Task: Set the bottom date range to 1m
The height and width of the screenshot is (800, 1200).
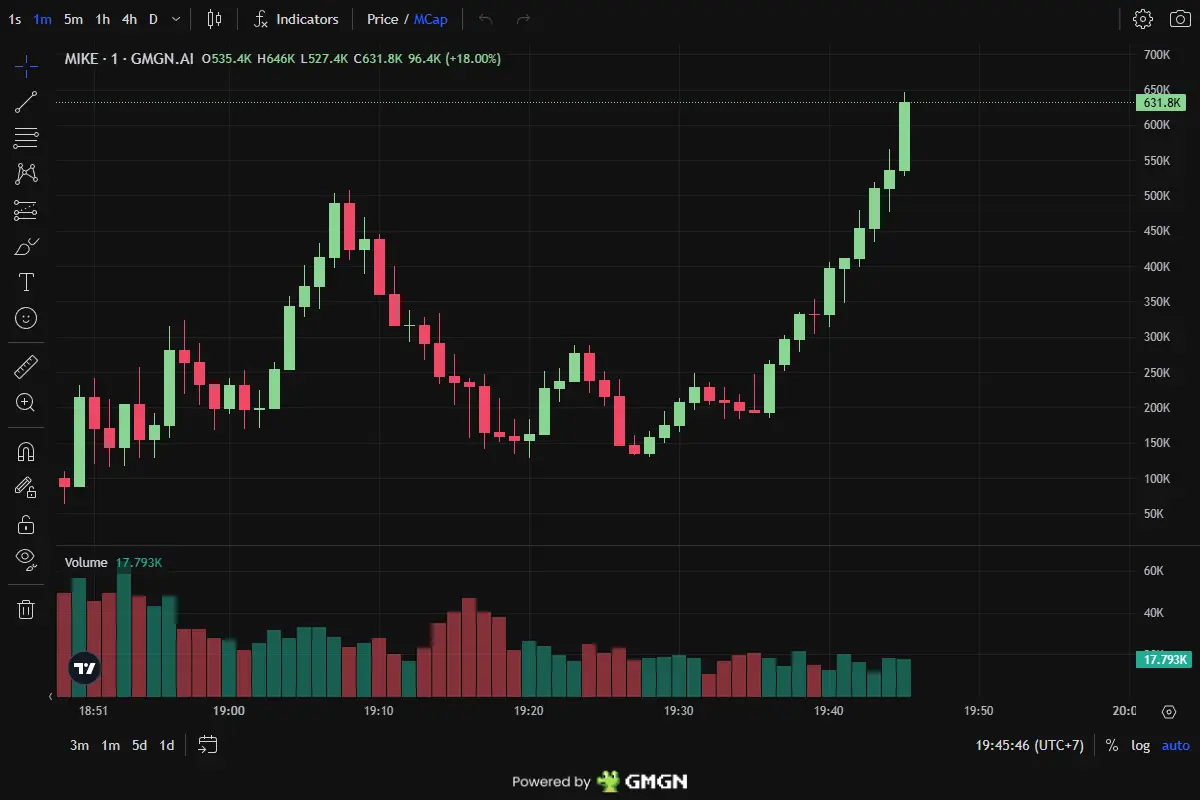Action: (x=110, y=745)
